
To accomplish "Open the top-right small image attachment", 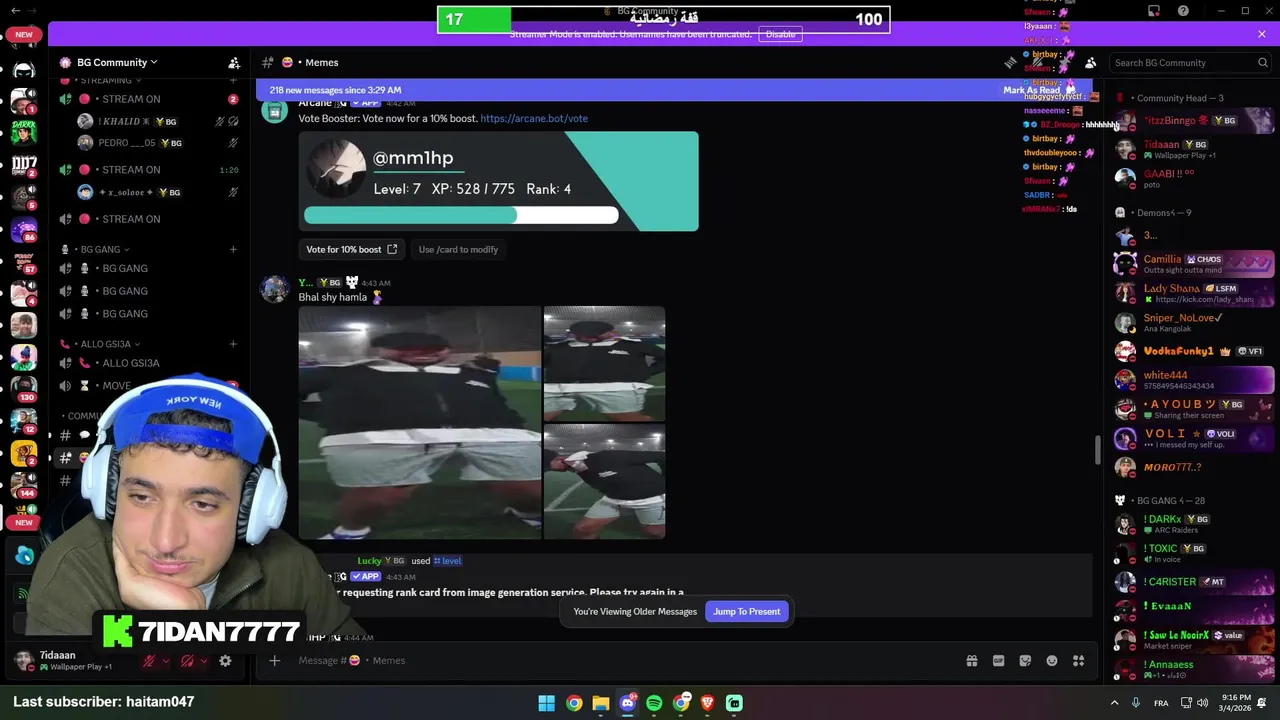I will 604,363.
